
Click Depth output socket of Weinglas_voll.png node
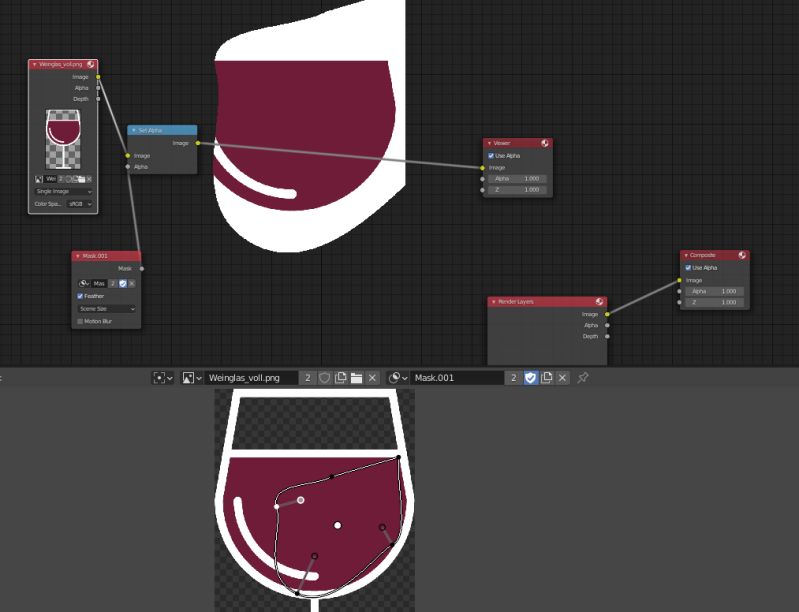[x=98, y=99]
